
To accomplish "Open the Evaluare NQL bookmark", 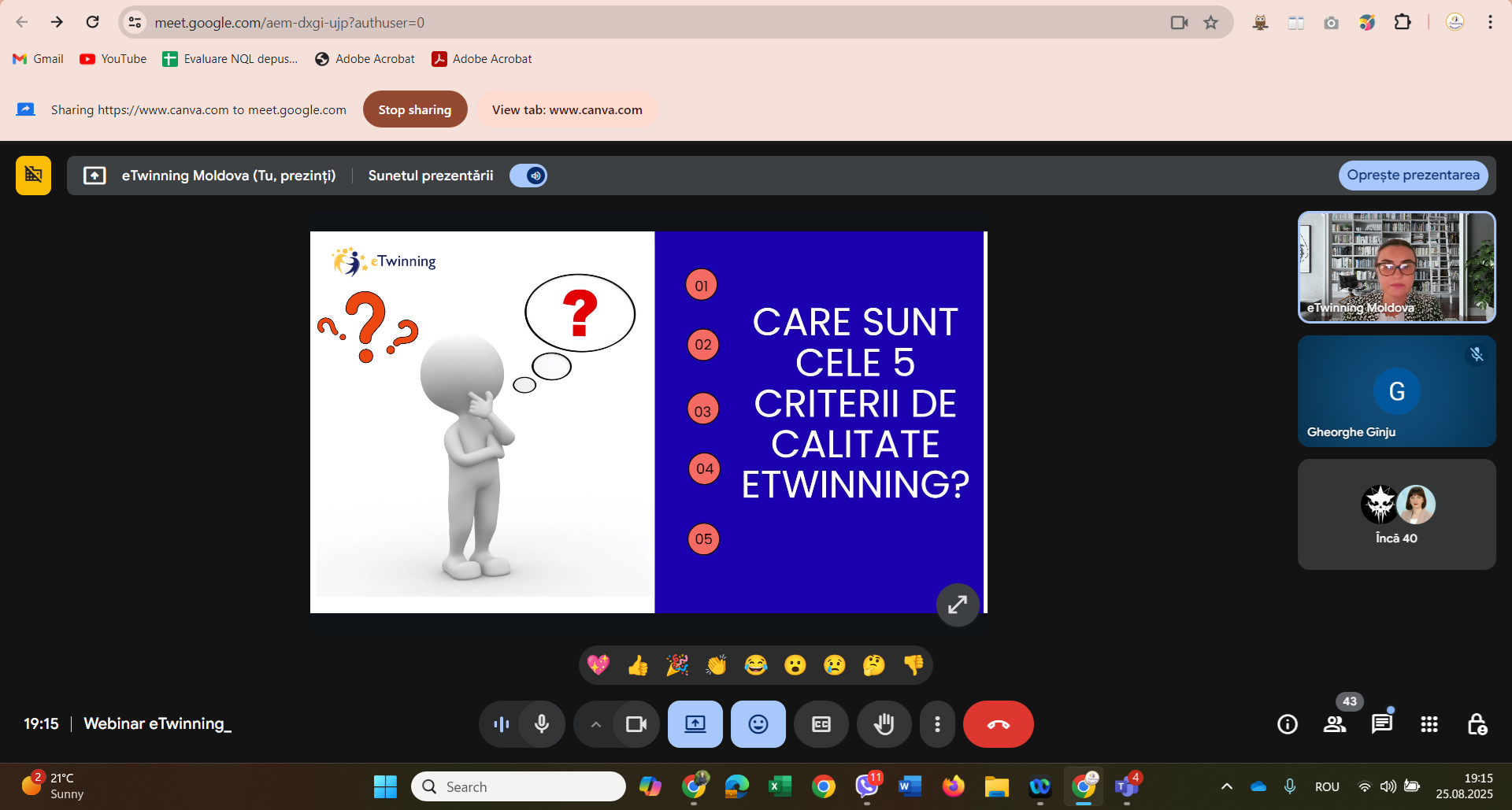I will [230, 59].
